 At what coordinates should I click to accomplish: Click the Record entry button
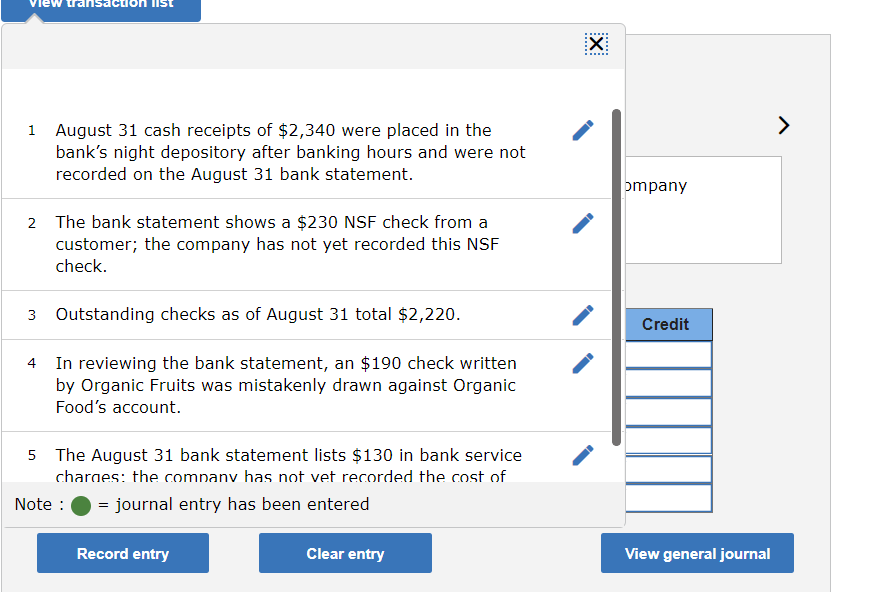click(x=122, y=553)
